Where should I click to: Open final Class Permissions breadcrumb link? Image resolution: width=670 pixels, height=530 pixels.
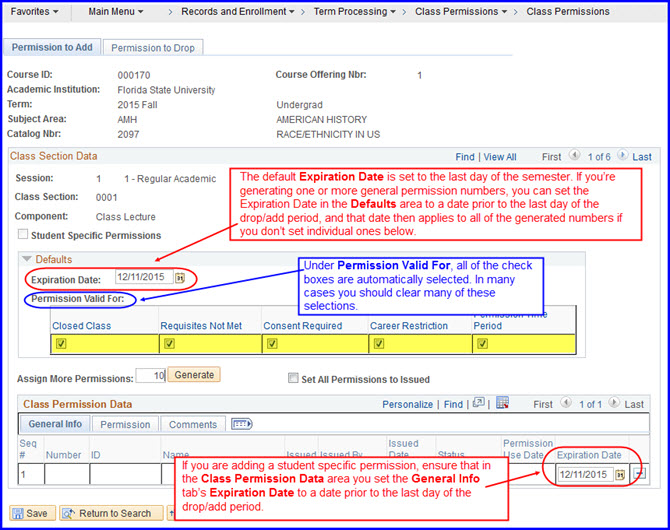pyautogui.click(x=568, y=12)
